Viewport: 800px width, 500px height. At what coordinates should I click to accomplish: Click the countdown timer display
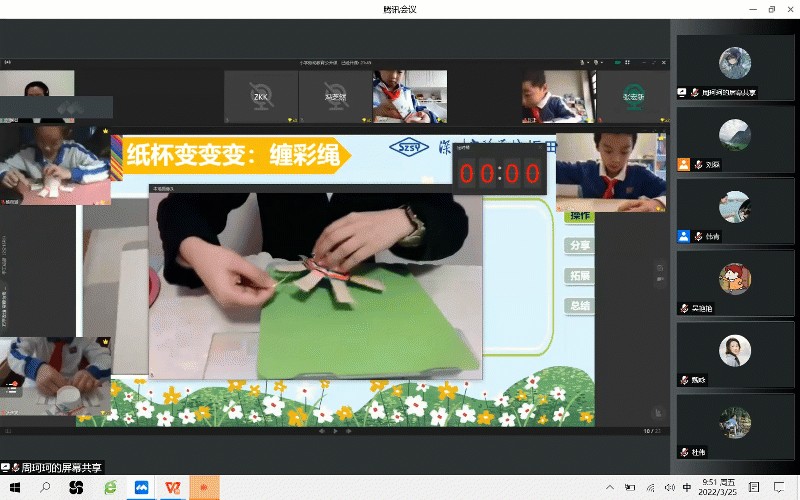(x=500, y=174)
